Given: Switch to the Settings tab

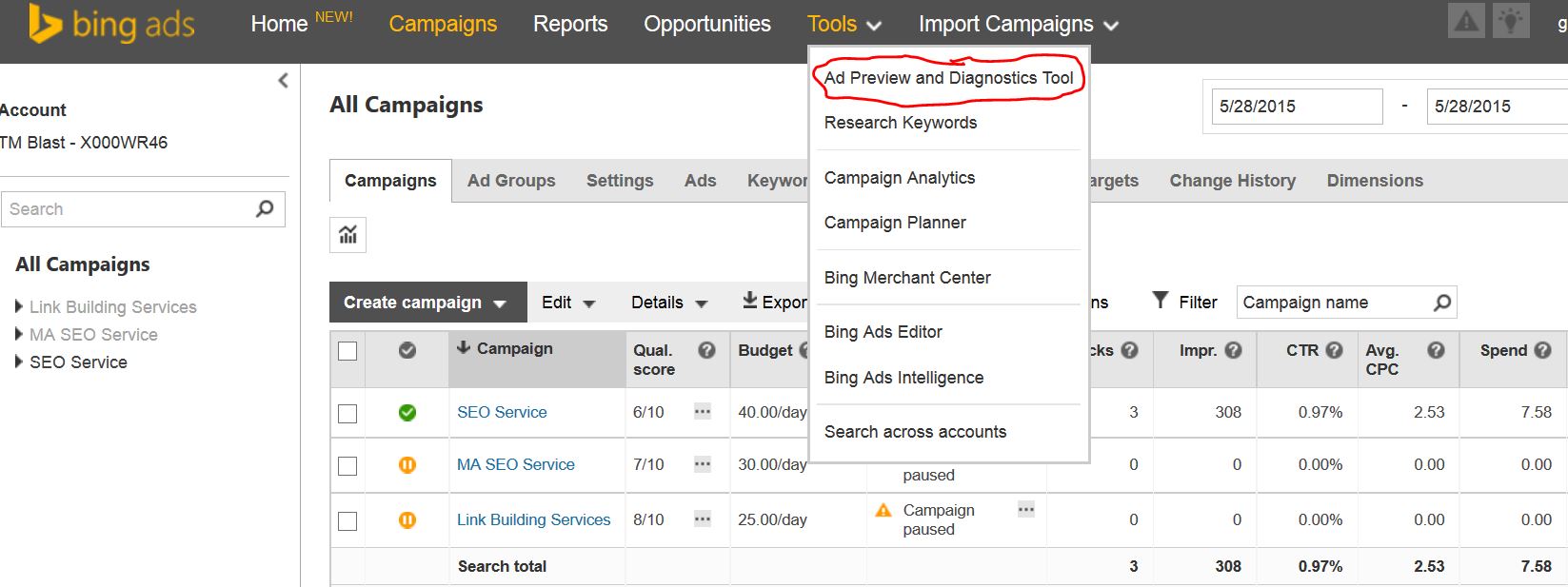Looking at the screenshot, I should tap(620, 181).
